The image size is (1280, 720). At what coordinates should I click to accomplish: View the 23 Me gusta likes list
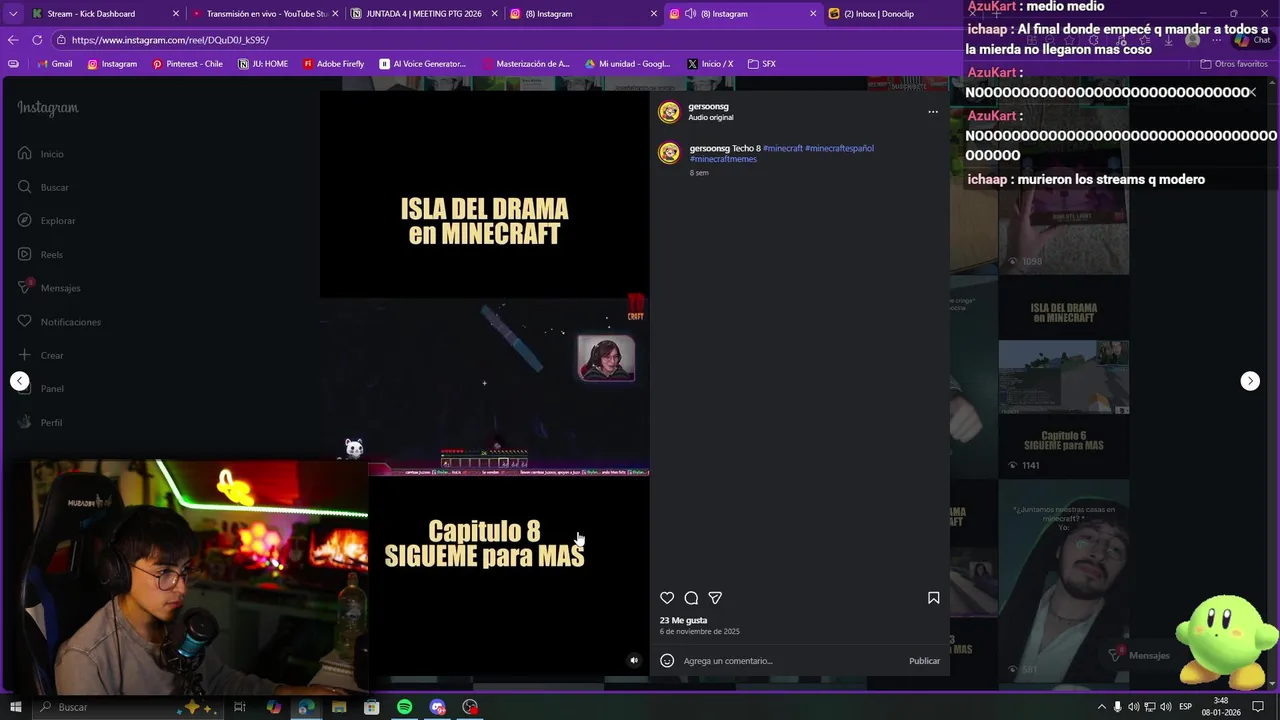(683, 620)
